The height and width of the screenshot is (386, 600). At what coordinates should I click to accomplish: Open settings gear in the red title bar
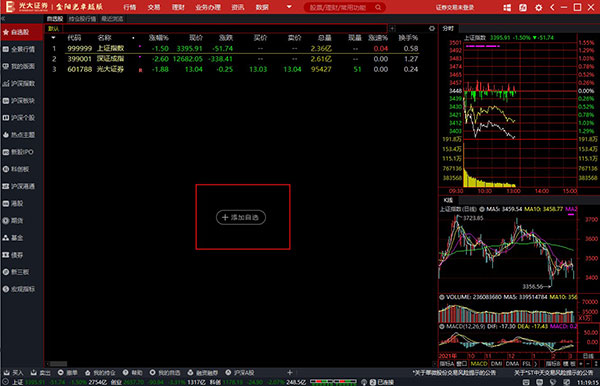coord(538,7)
